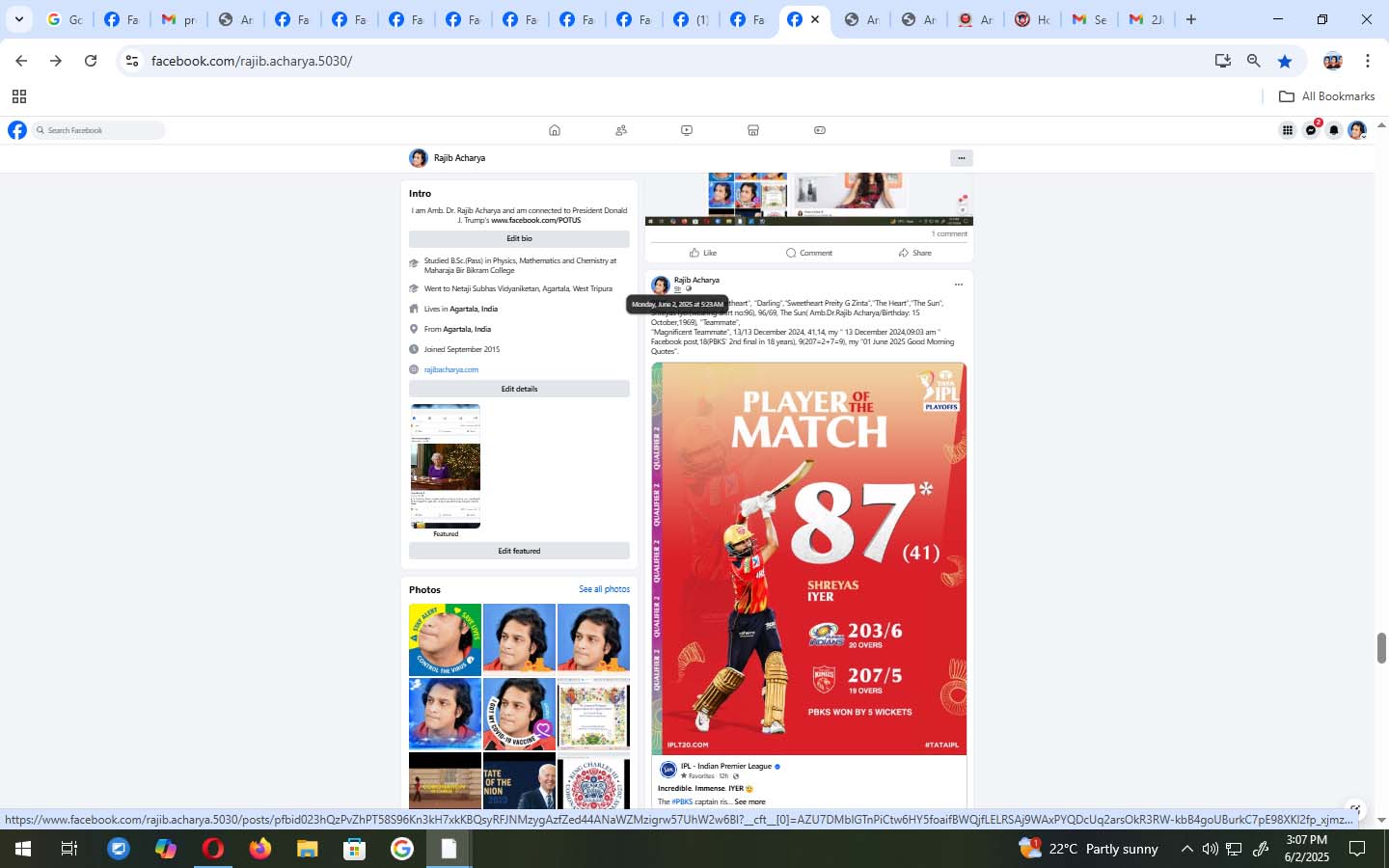This screenshot has width=1389, height=868.
Task: Click the page vertical scrollbar thumb
Action: pos(1381,648)
